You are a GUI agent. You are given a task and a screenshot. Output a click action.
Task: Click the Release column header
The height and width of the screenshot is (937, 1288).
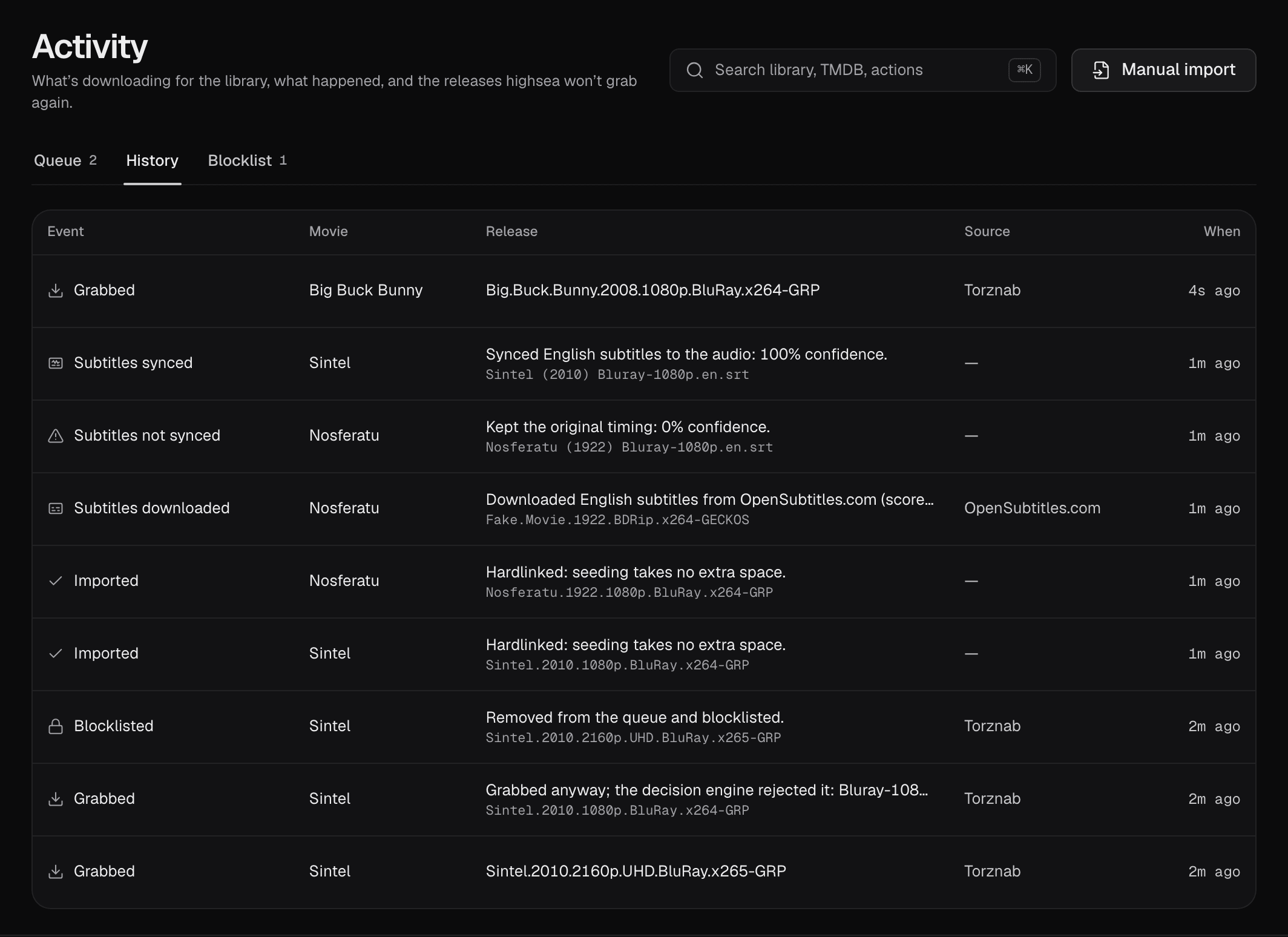[x=511, y=231]
